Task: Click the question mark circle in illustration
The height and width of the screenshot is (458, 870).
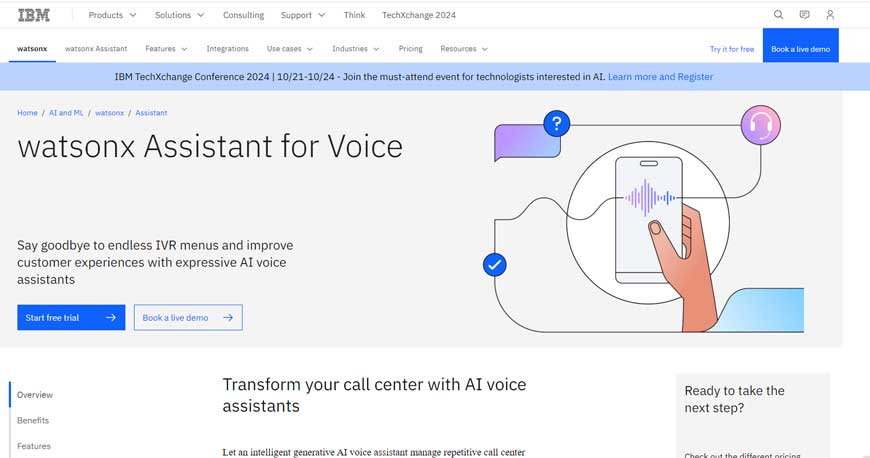Action: 557,123
